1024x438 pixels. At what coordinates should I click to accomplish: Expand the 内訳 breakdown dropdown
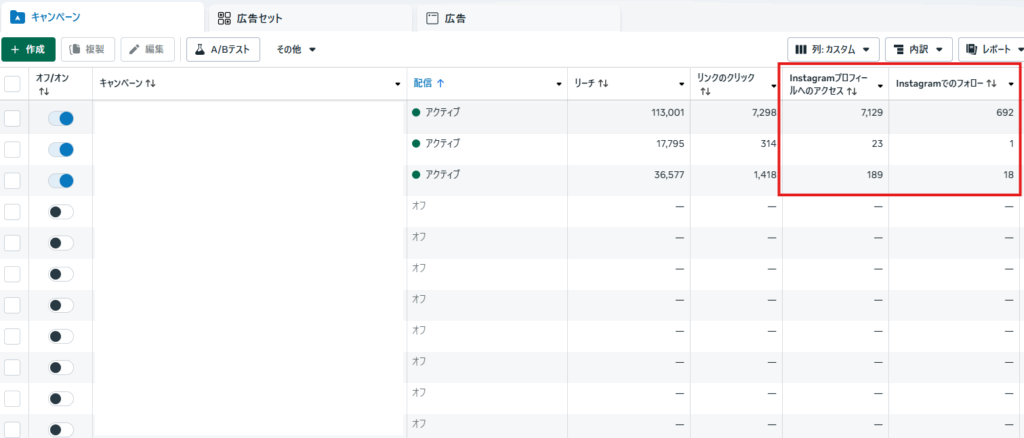click(917, 49)
